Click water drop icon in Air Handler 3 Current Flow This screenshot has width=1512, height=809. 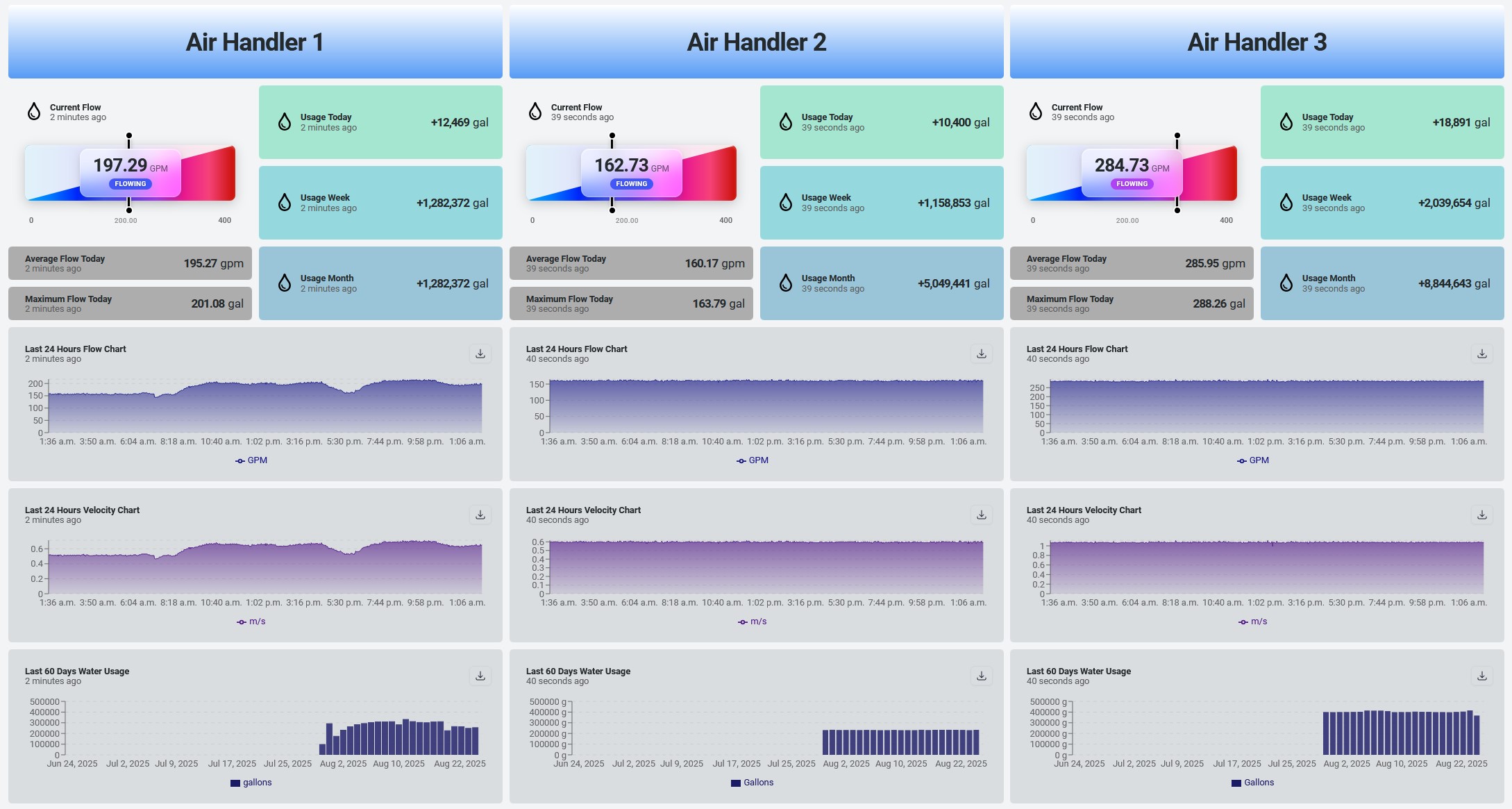pyautogui.click(x=1036, y=111)
